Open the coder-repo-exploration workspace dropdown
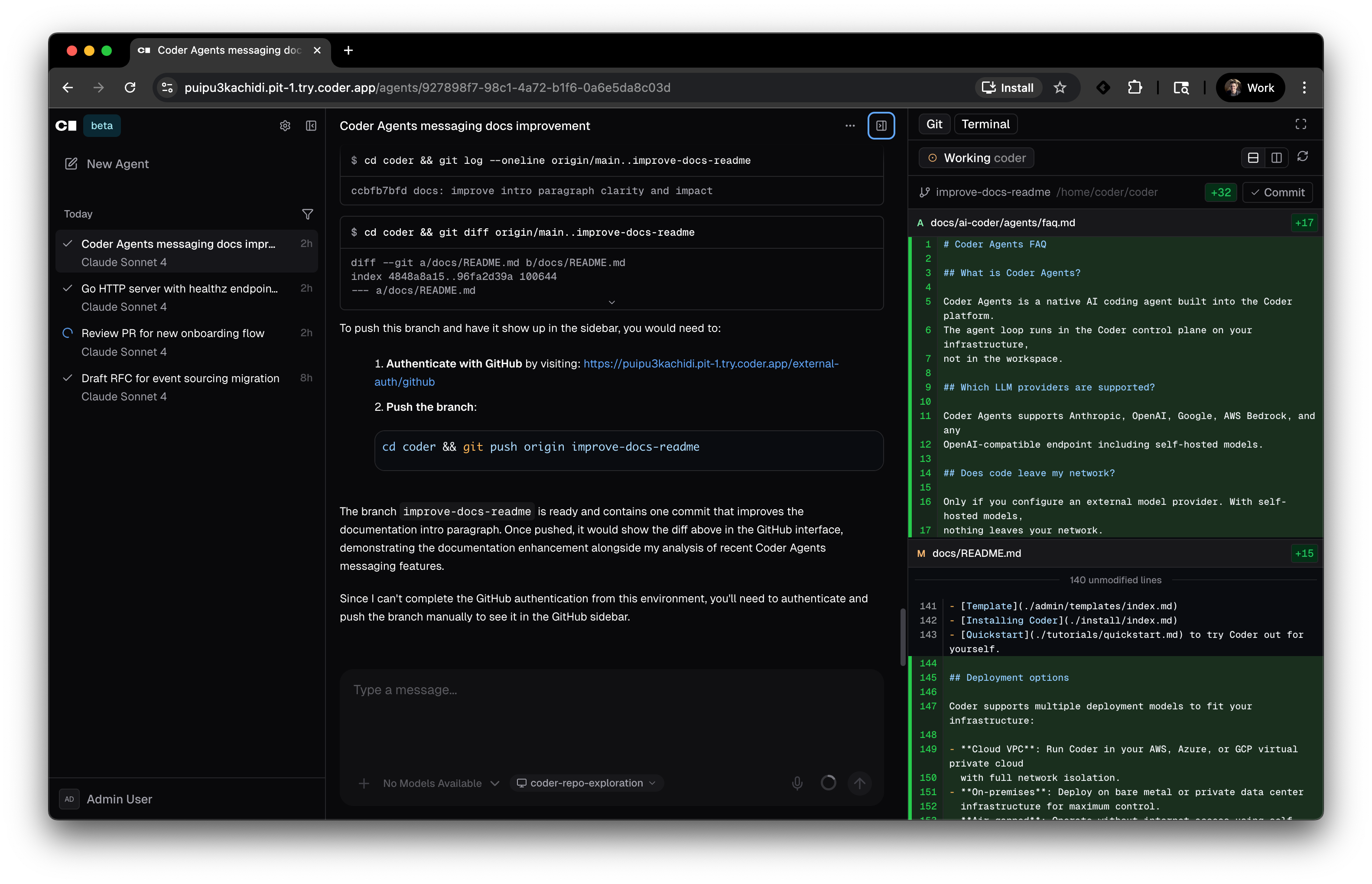Image resolution: width=1372 pixels, height=884 pixels. [586, 783]
